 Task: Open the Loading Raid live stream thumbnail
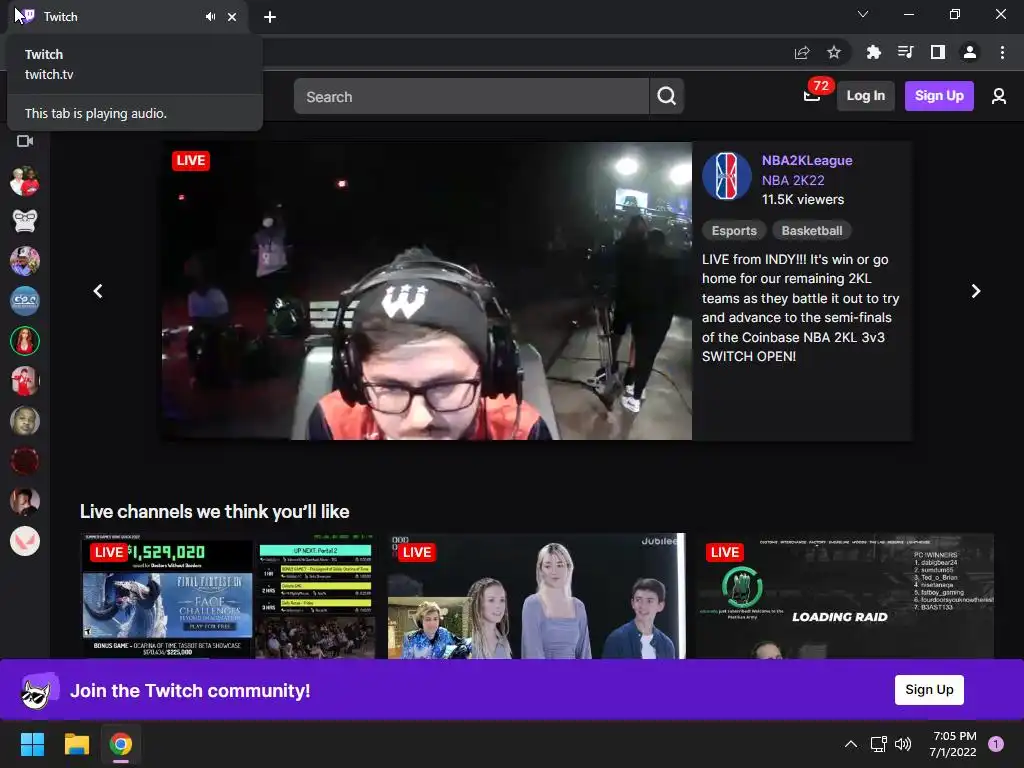point(844,596)
